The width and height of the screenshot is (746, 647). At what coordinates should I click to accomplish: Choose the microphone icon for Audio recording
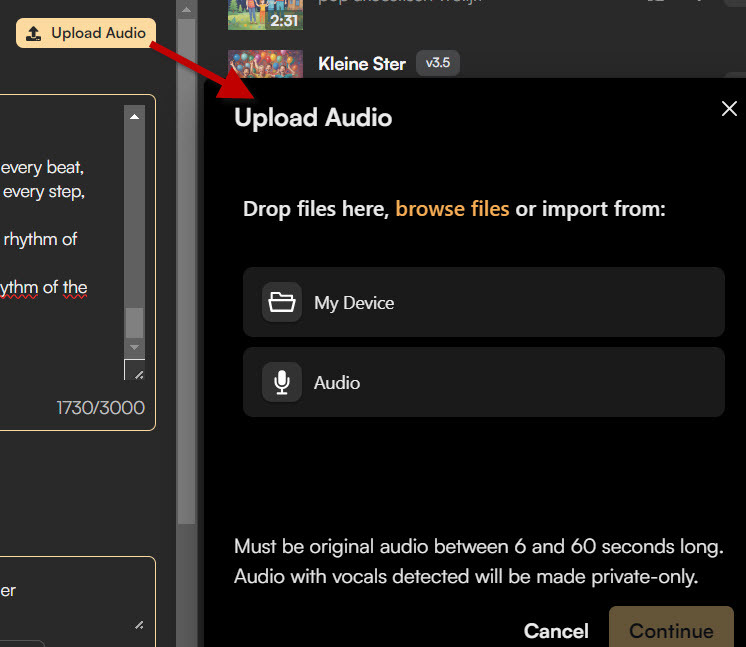click(282, 382)
